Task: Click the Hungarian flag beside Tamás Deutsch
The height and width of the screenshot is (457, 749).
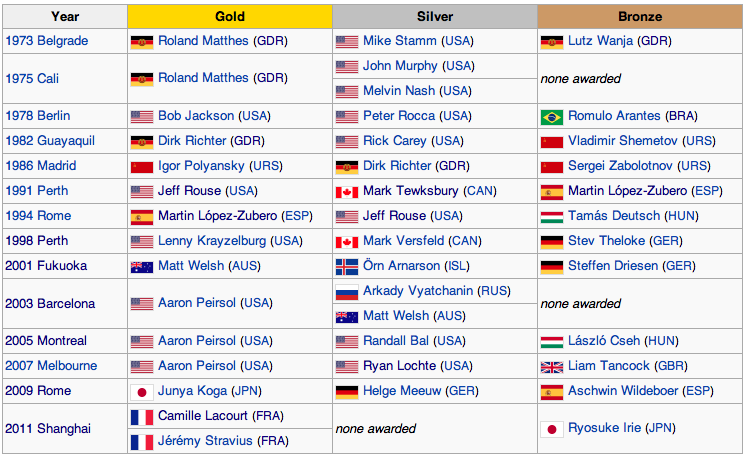Action: [x=551, y=217]
